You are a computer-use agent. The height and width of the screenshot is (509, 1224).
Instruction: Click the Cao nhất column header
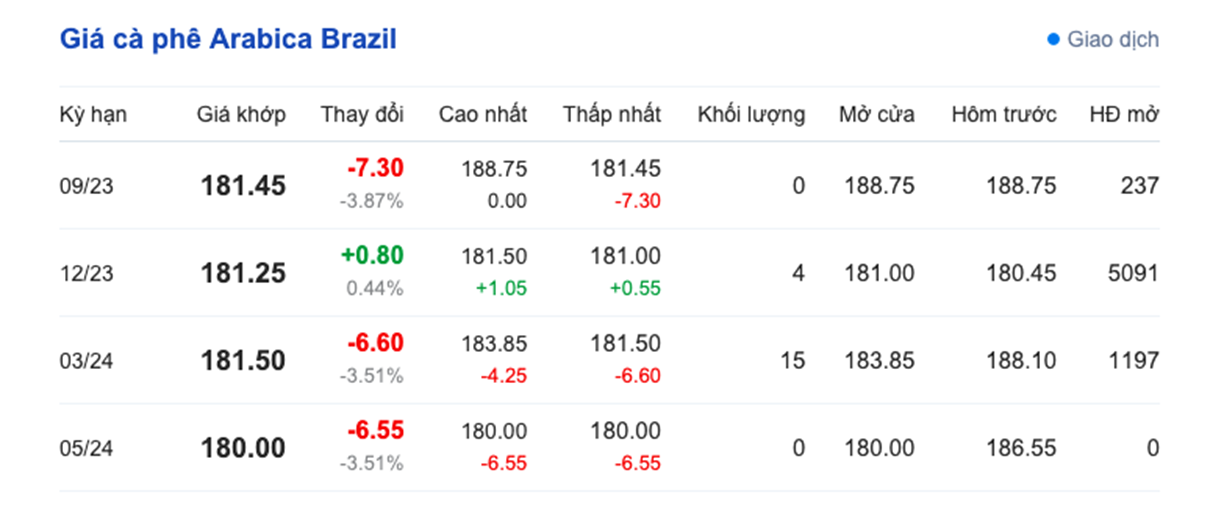point(483,114)
